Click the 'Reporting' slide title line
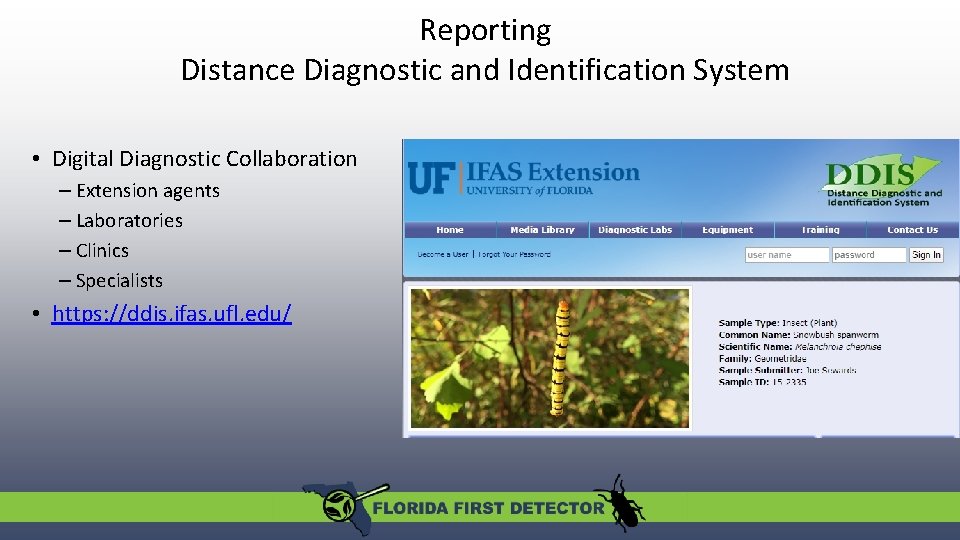Screen dimensions: 960x540 coord(486,31)
